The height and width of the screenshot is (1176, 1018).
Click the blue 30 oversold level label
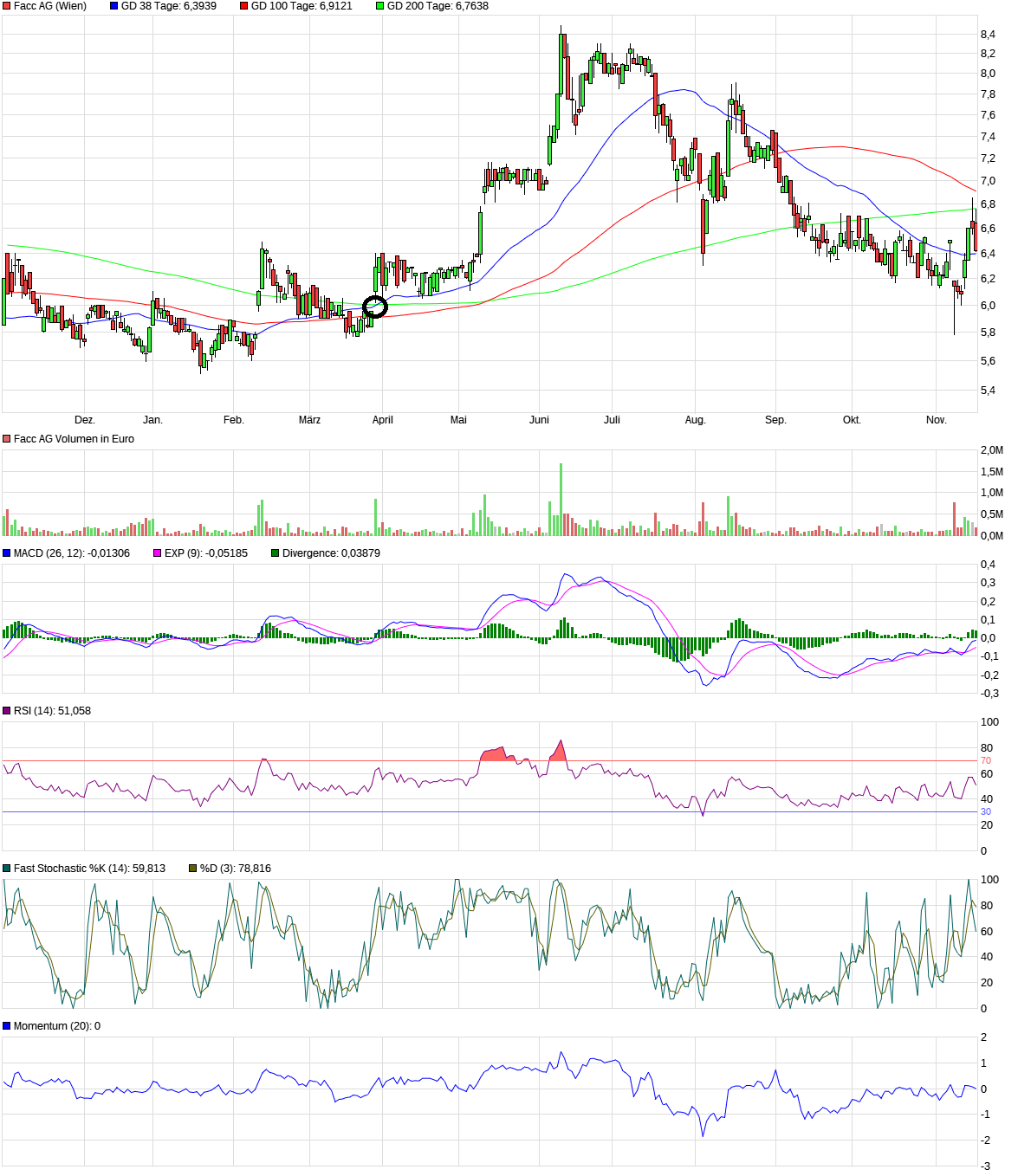[985, 812]
